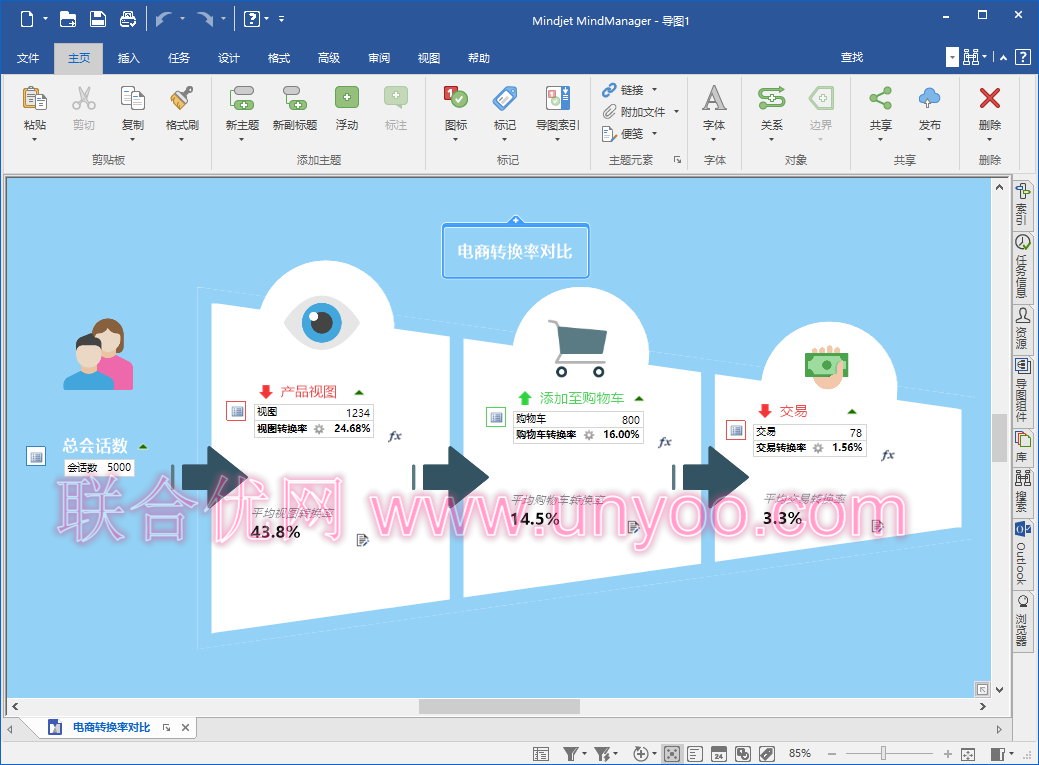Click the Undo arrow
Viewport: 1039px width, 765px height.
click(164, 19)
